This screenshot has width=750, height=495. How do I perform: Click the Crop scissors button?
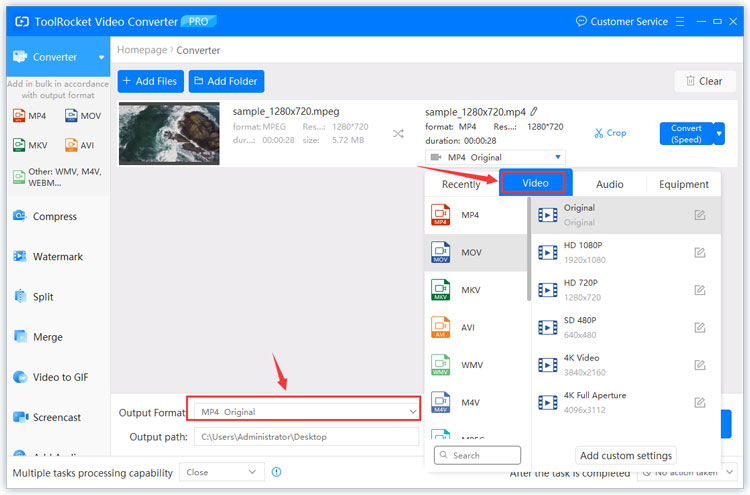tap(610, 133)
